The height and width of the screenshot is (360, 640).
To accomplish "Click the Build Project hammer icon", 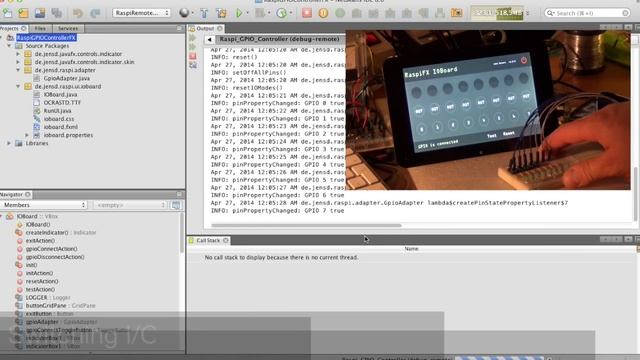I will (x=204, y=13).
